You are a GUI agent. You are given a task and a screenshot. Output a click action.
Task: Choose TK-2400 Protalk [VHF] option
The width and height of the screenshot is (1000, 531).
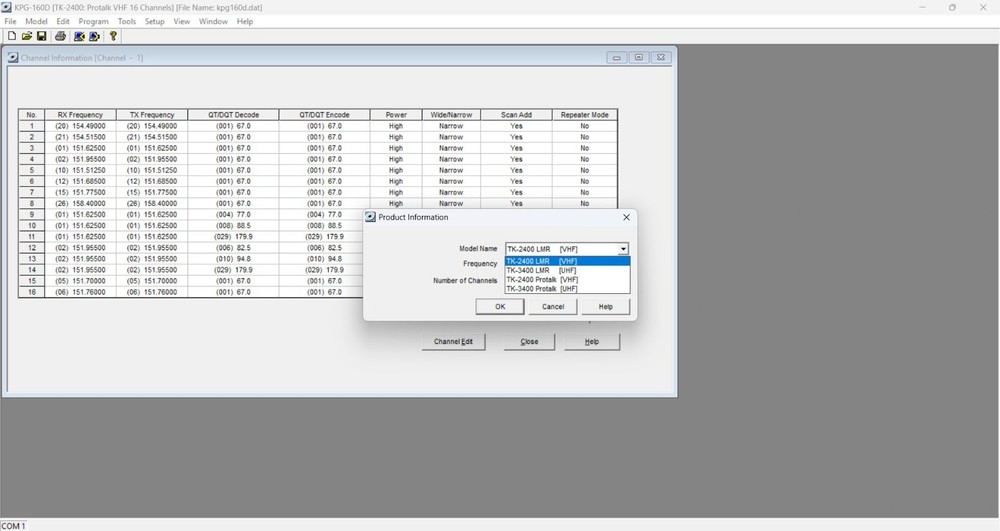click(567, 279)
